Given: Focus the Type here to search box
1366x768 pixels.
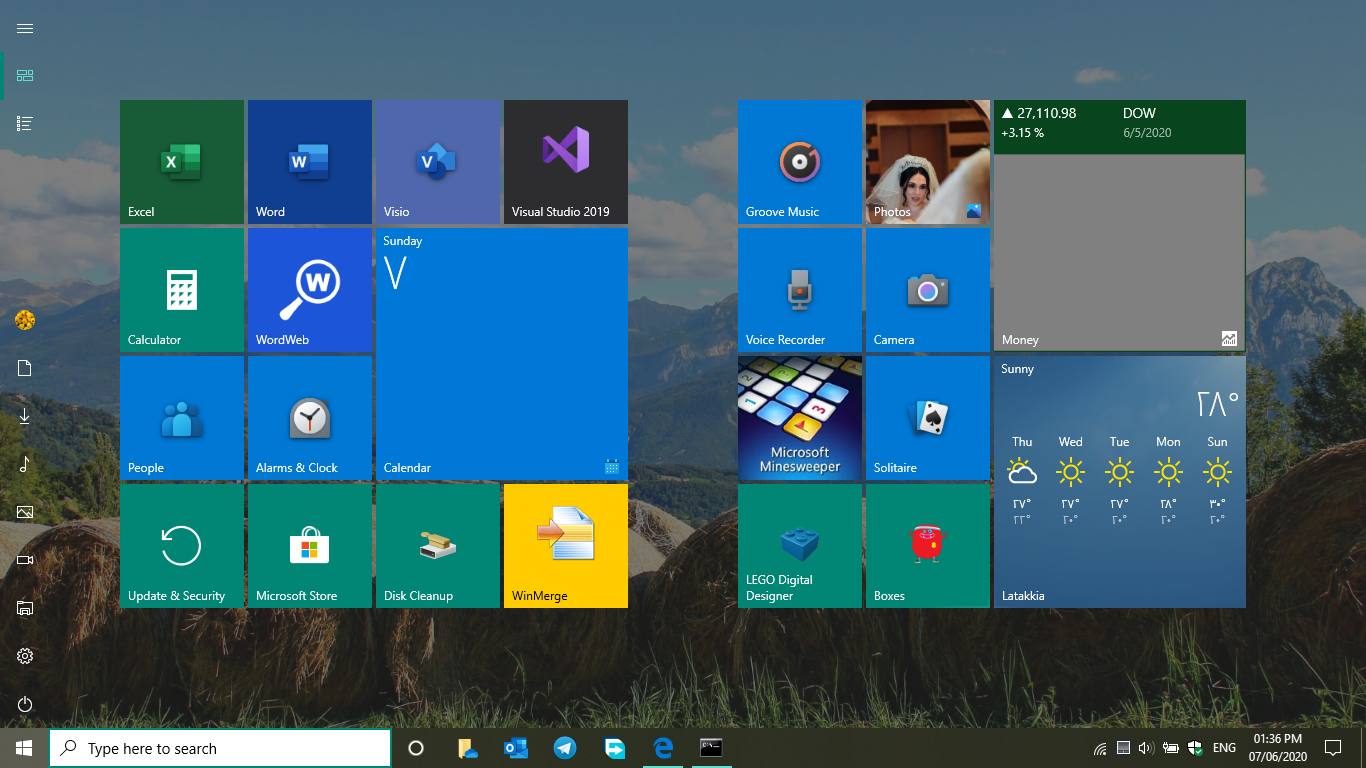Looking at the screenshot, I should pos(220,748).
